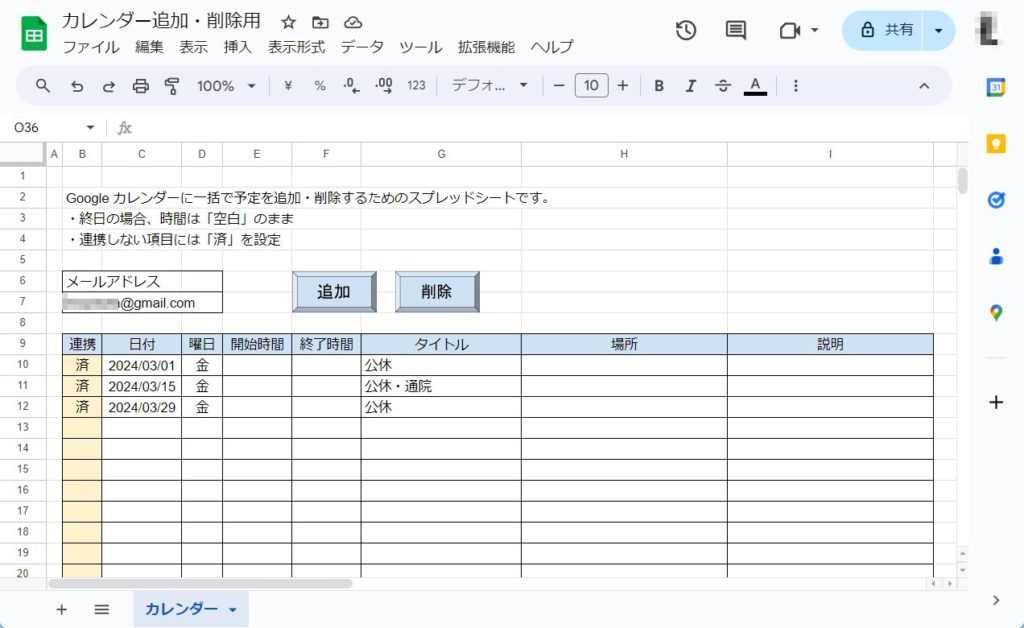Viewport: 1024px width, 628px height.
Task: Open the カレンダー sheet tab menu arrow
Action: click(233, 610)
